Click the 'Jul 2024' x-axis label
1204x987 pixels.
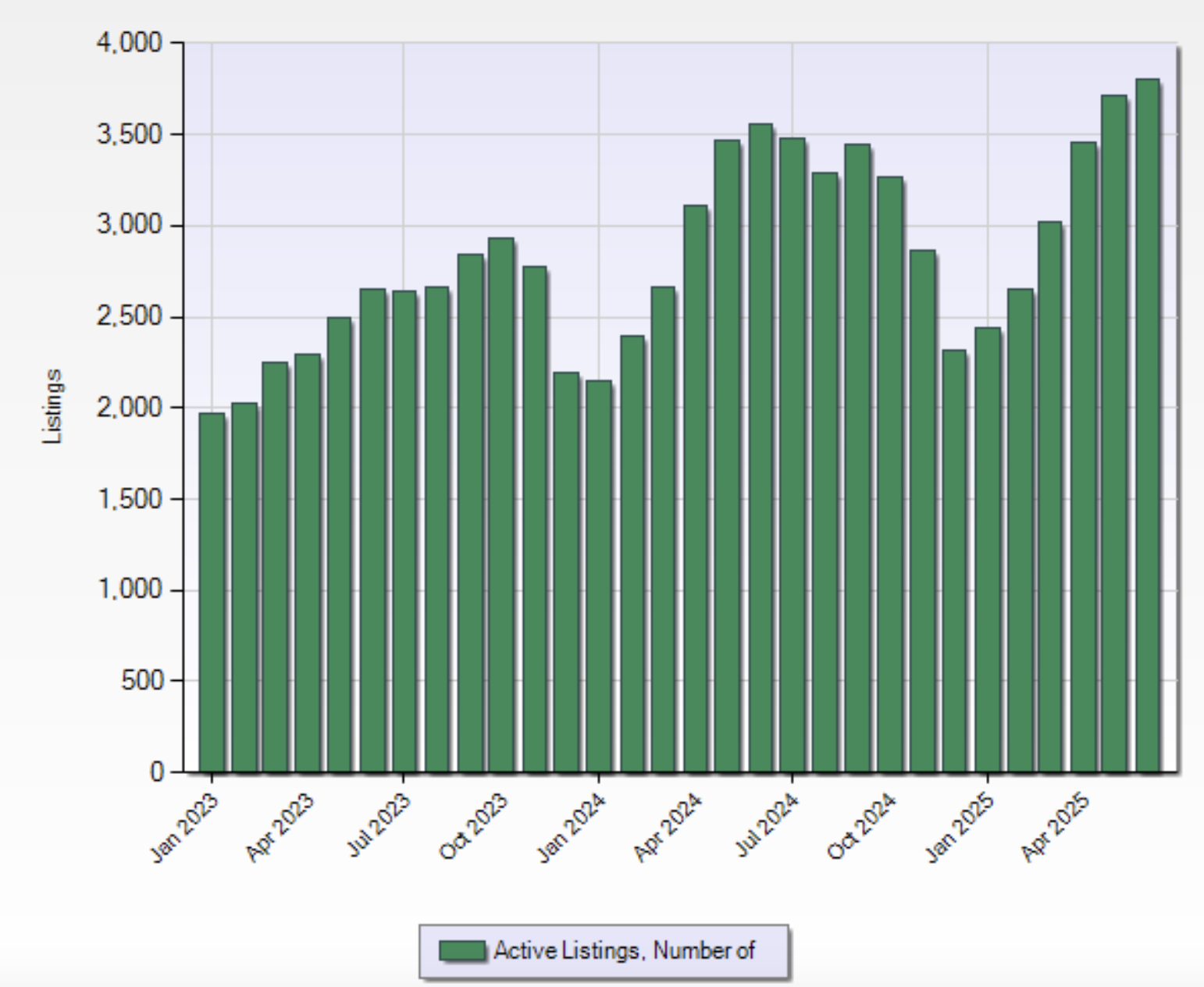click(x=768, y=826)
